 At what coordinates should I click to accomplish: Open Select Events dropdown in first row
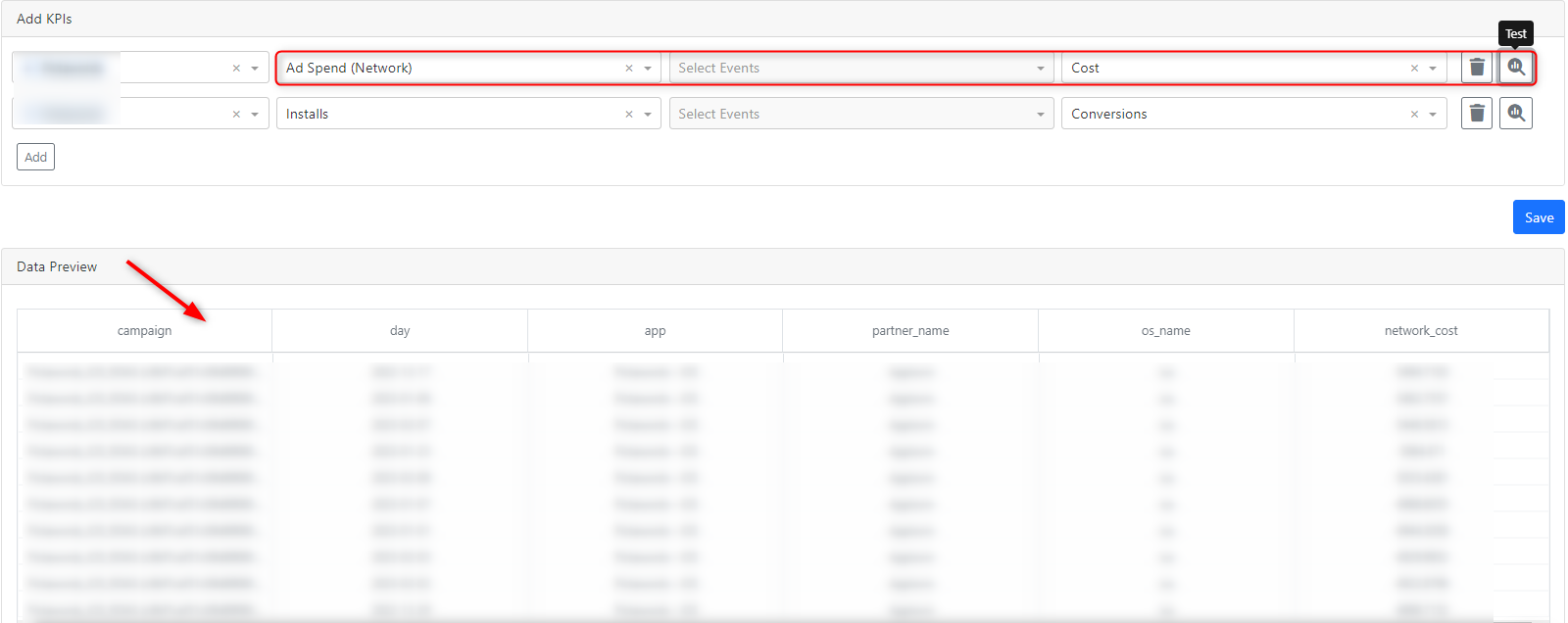point(860,69)
